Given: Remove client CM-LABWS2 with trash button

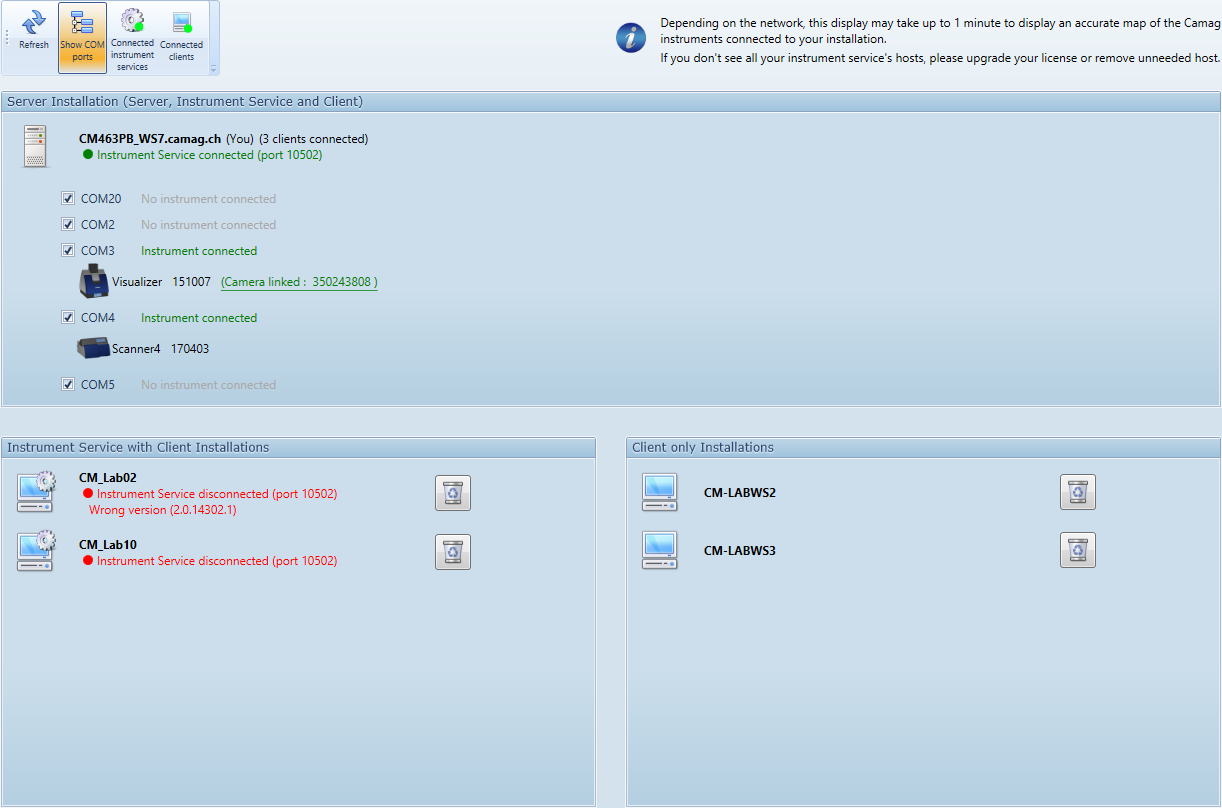Looking at the screenshot, I should point(1078,492).
